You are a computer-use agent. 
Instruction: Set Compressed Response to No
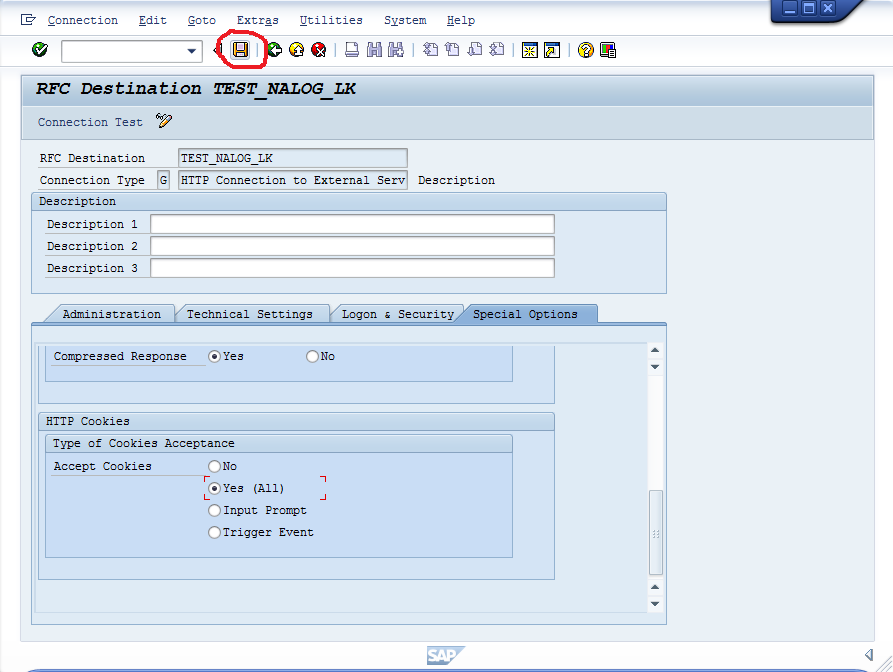pyautogui.click(x=312, y=357)
